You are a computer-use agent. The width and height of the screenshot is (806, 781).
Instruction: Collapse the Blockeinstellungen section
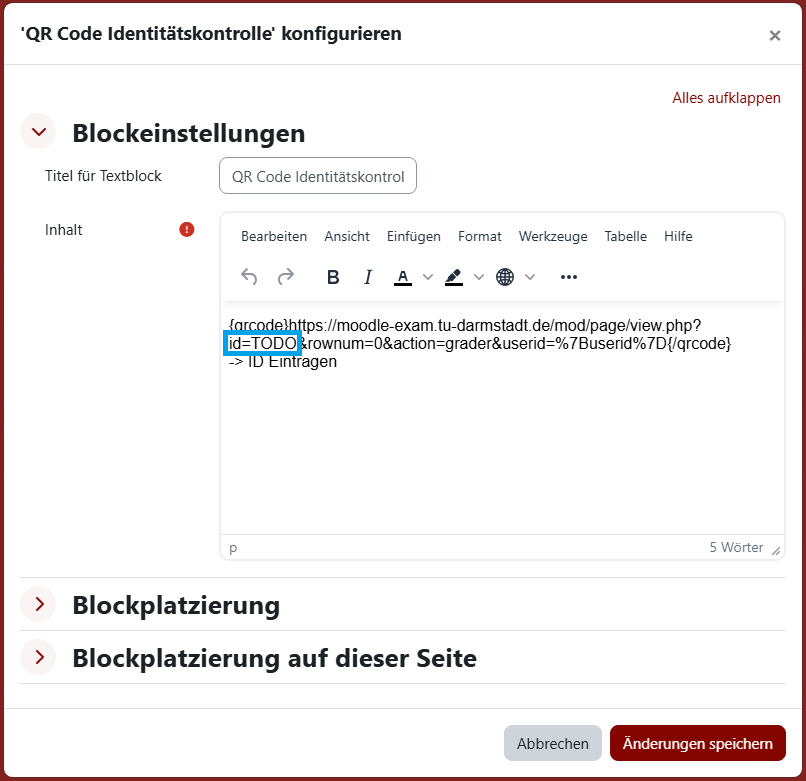[x=39, y=132]
